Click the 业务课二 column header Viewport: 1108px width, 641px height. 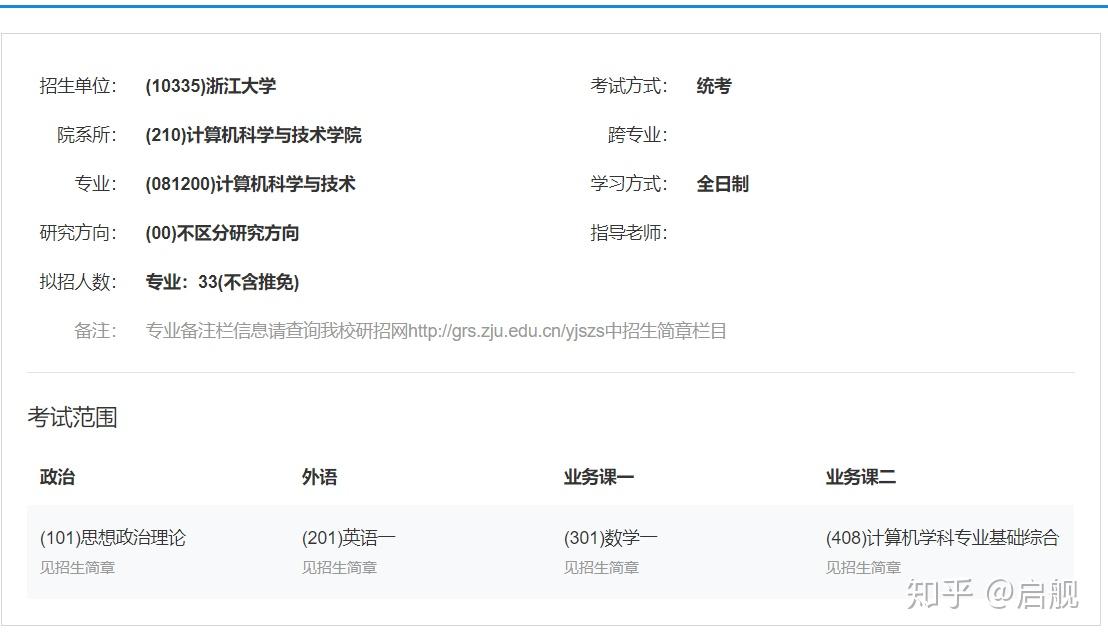861,477
